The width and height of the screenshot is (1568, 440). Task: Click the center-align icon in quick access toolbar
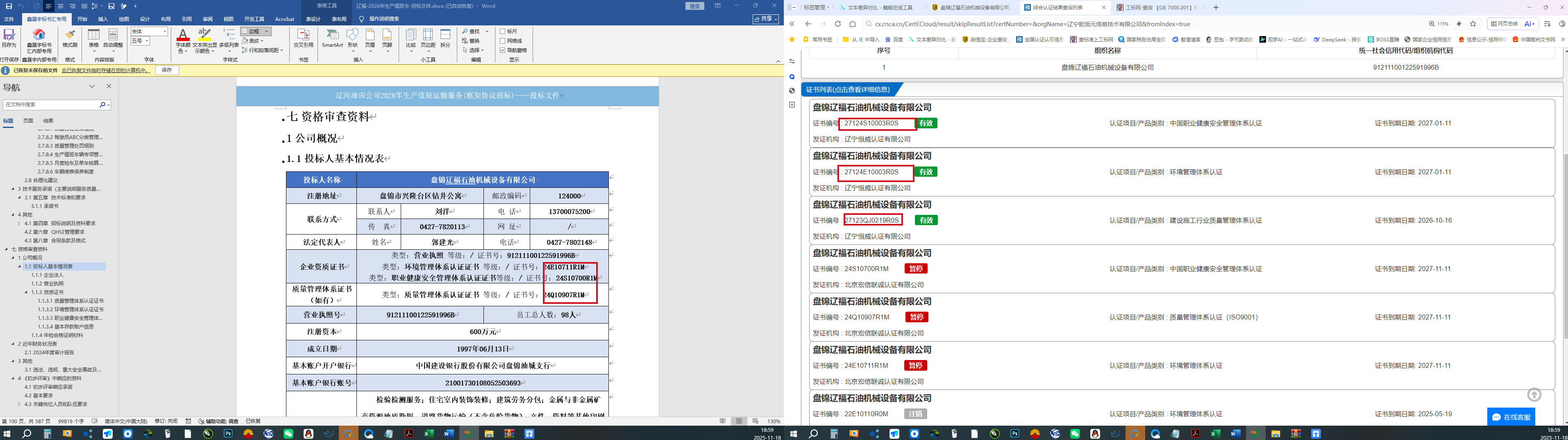click(x=60, y=6)
